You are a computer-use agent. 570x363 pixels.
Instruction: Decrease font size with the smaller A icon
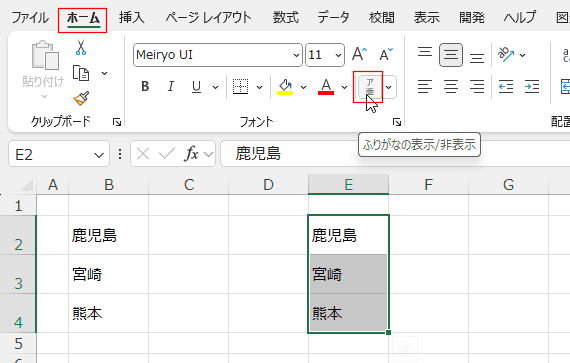386,55
